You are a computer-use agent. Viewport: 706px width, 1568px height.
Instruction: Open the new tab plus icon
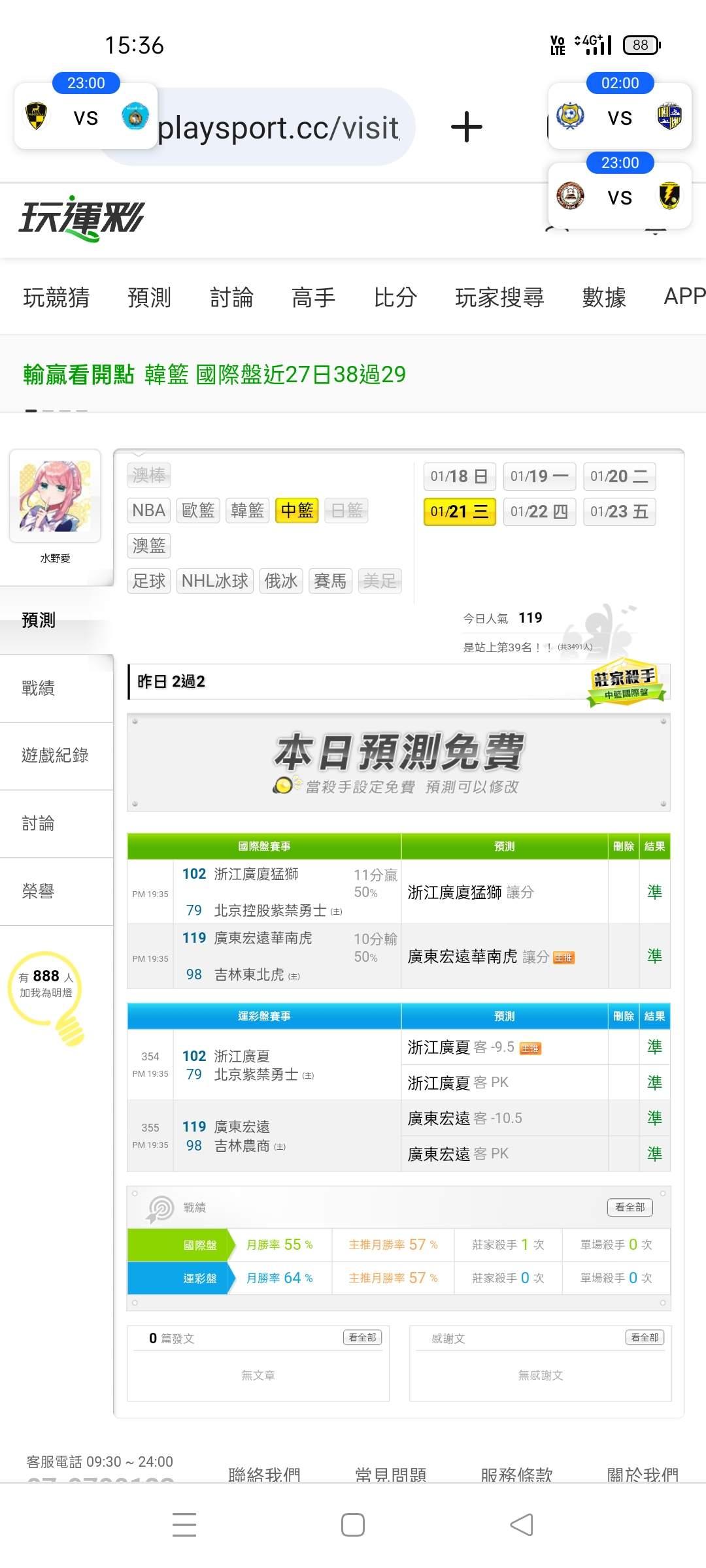(x=467, y=127)
